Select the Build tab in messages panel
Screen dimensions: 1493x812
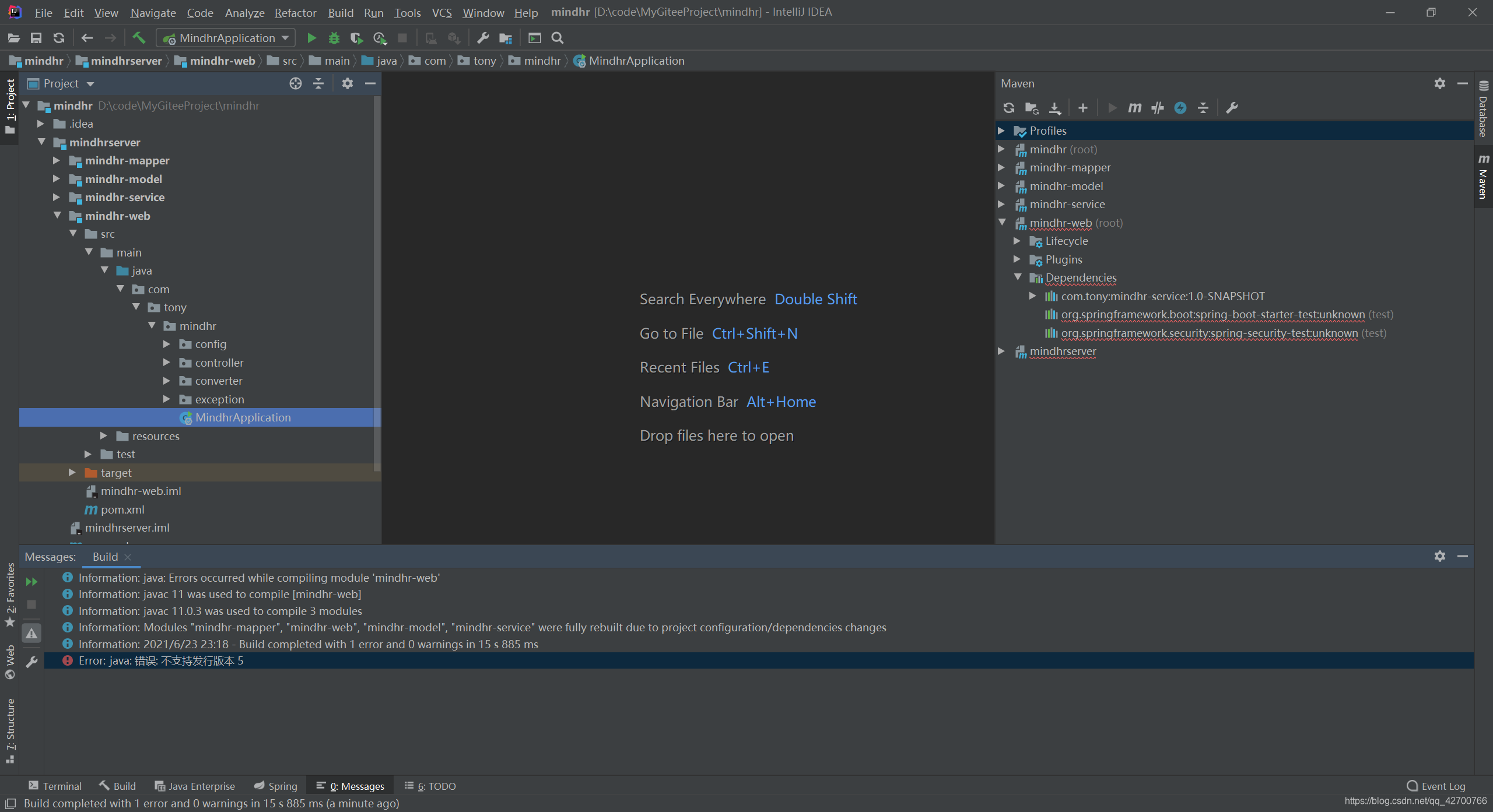coord(105,556)
